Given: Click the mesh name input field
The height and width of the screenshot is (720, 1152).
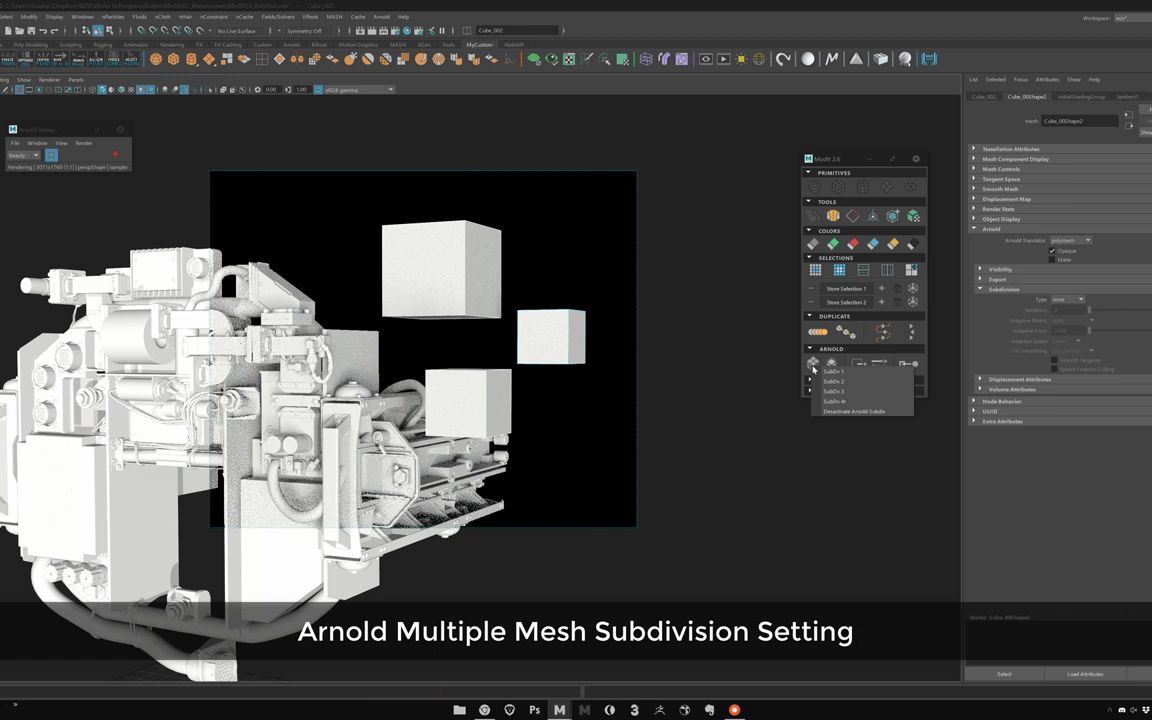Looking at the screenshot, I should 1079,121.
